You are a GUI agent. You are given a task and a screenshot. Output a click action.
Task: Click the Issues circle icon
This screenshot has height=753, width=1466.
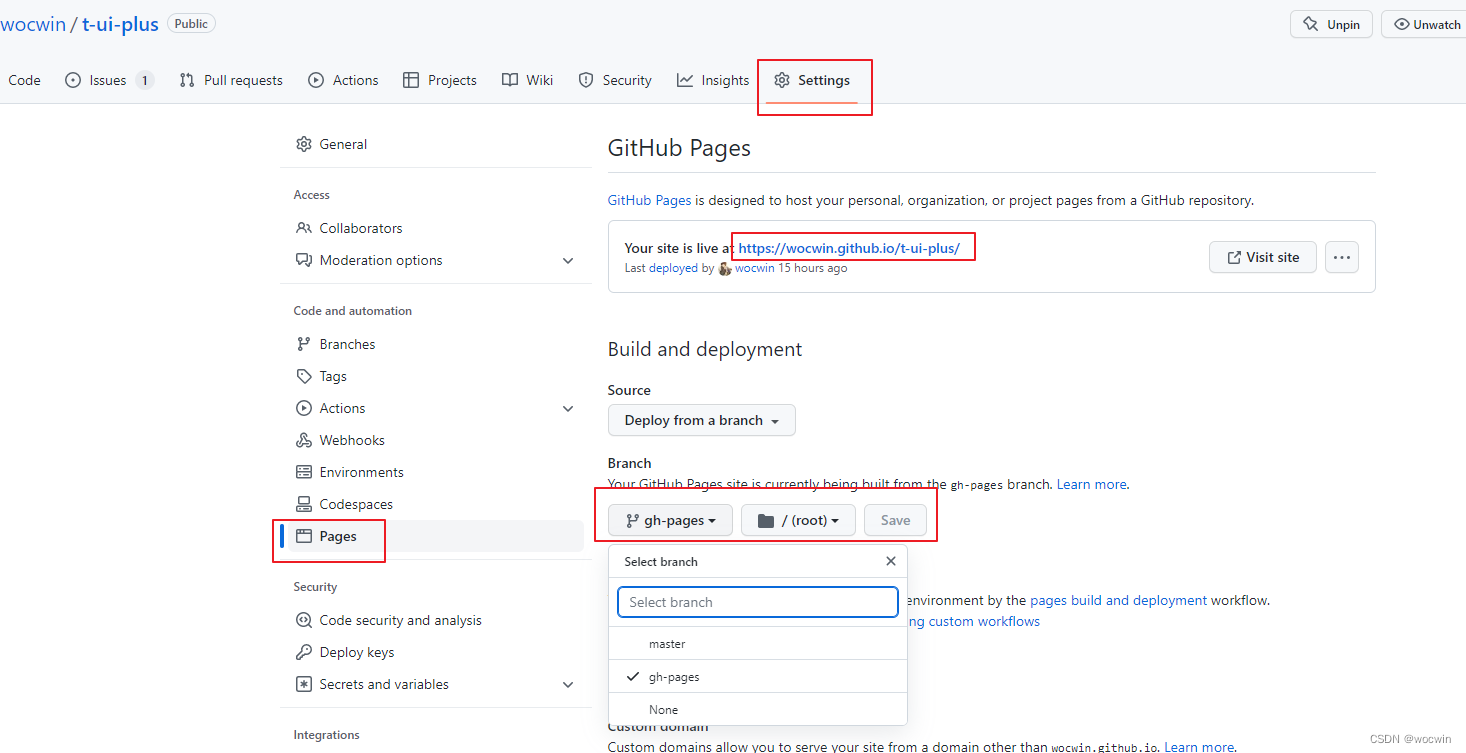73,80
